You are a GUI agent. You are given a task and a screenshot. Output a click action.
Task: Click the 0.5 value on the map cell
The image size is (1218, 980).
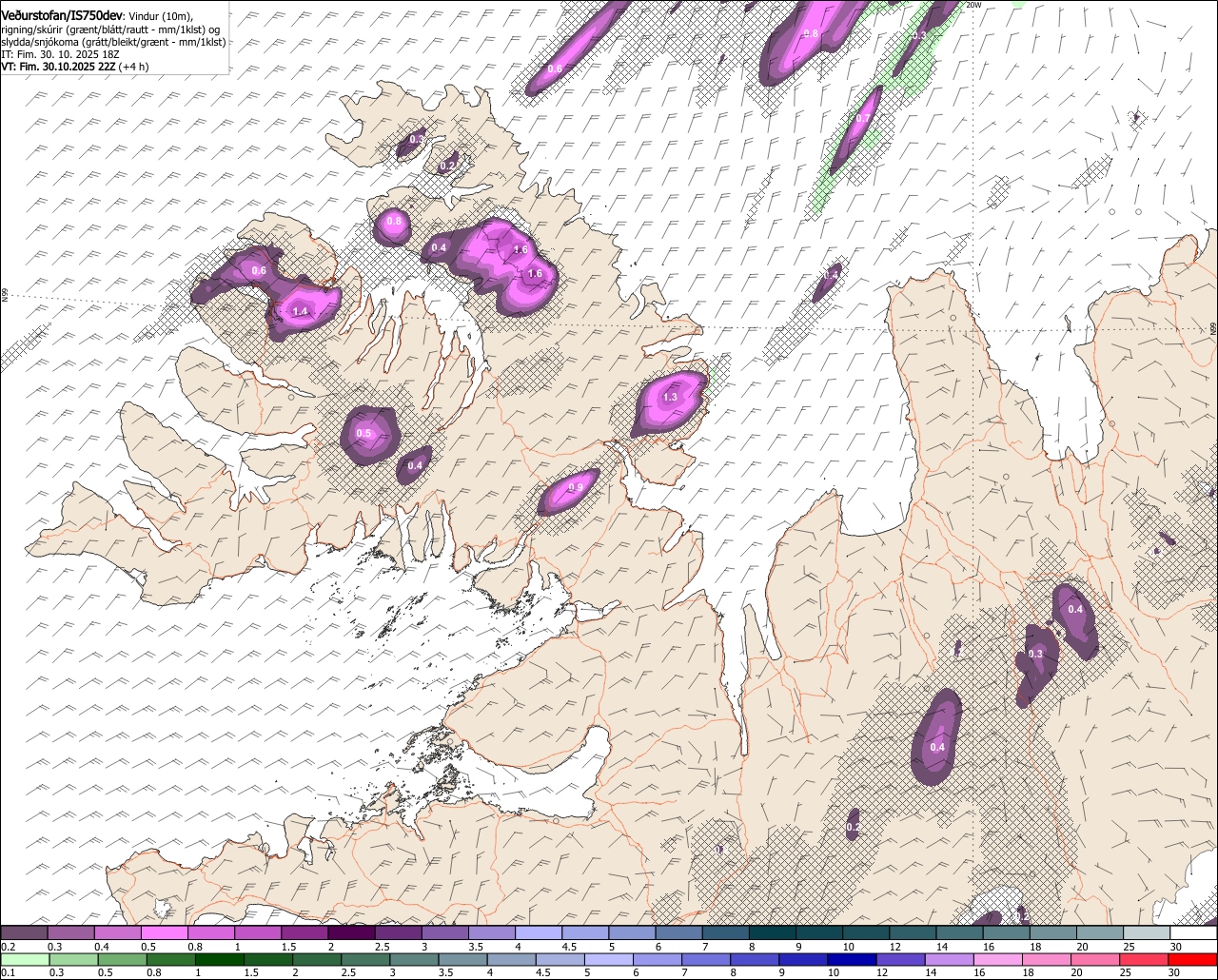click(364, 434)
